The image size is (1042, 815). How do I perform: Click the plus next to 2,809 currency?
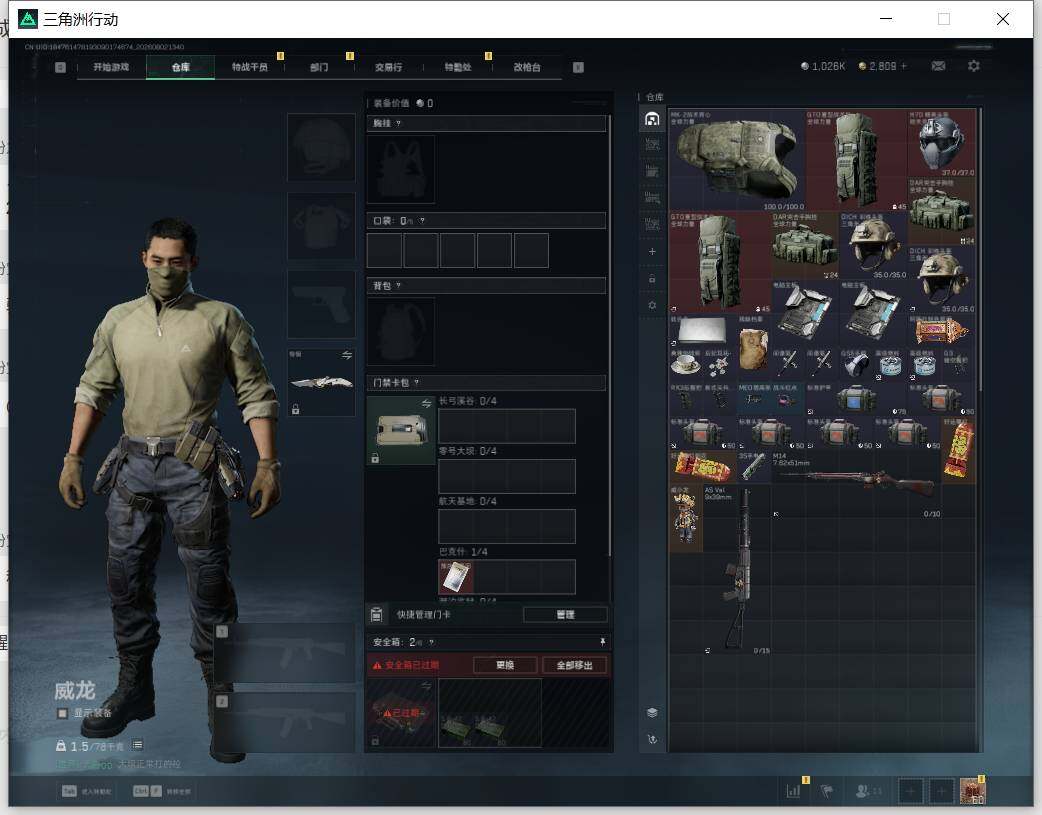tap(903, 66)
